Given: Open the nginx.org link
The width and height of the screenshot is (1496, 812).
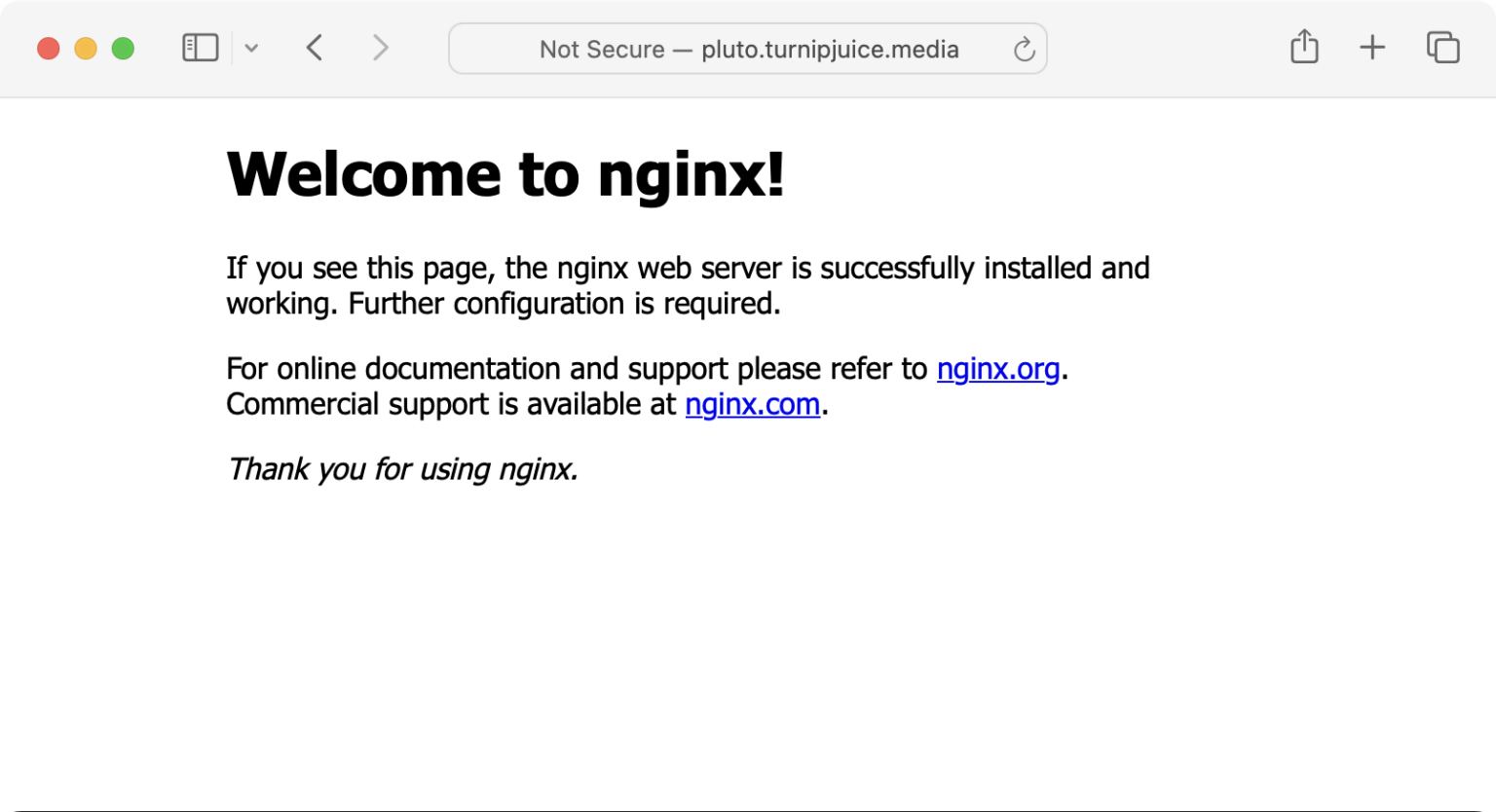Looking at the screenshot, I should (x=997, y=369).
